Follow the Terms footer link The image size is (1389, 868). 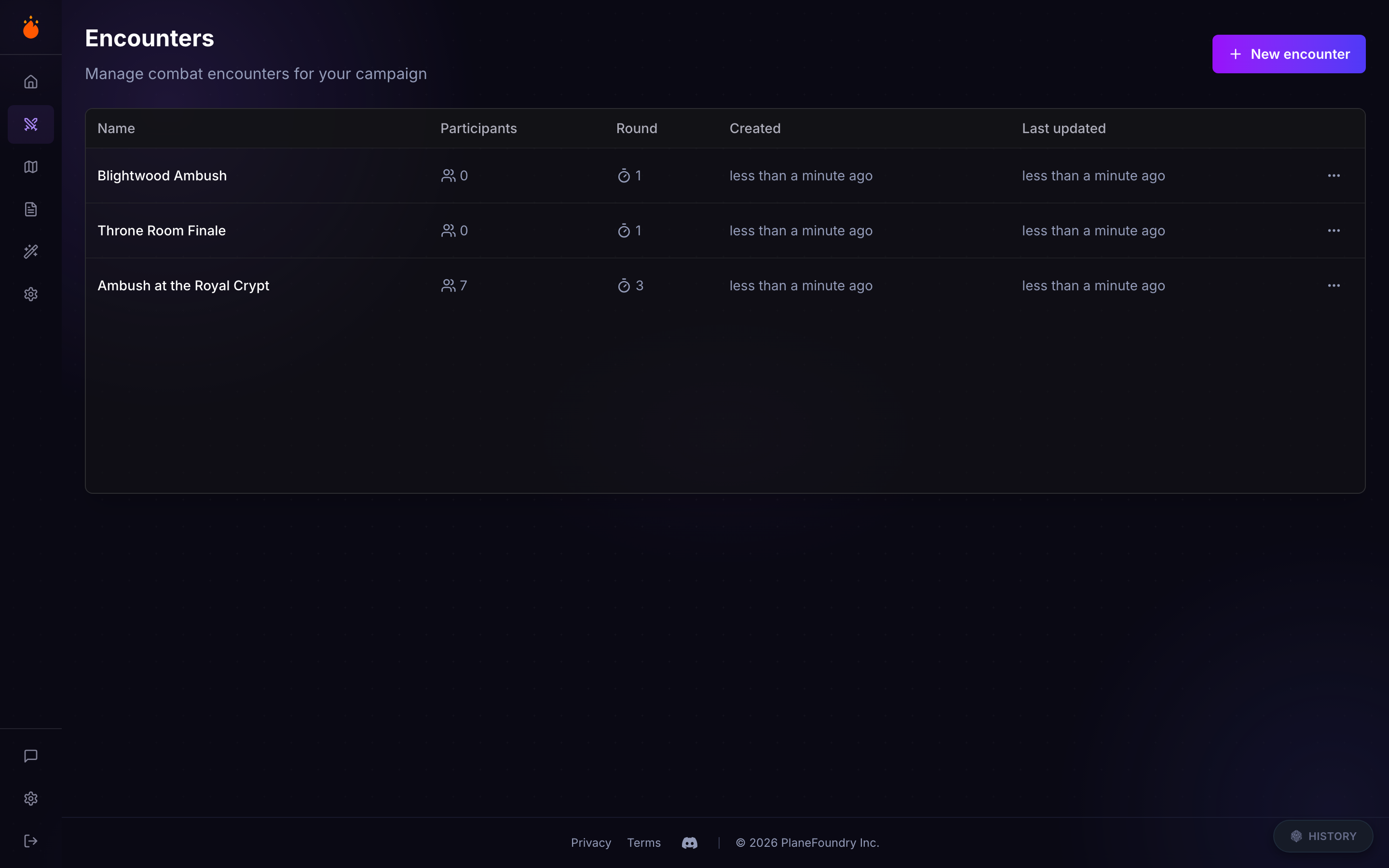tap(643, 843)
